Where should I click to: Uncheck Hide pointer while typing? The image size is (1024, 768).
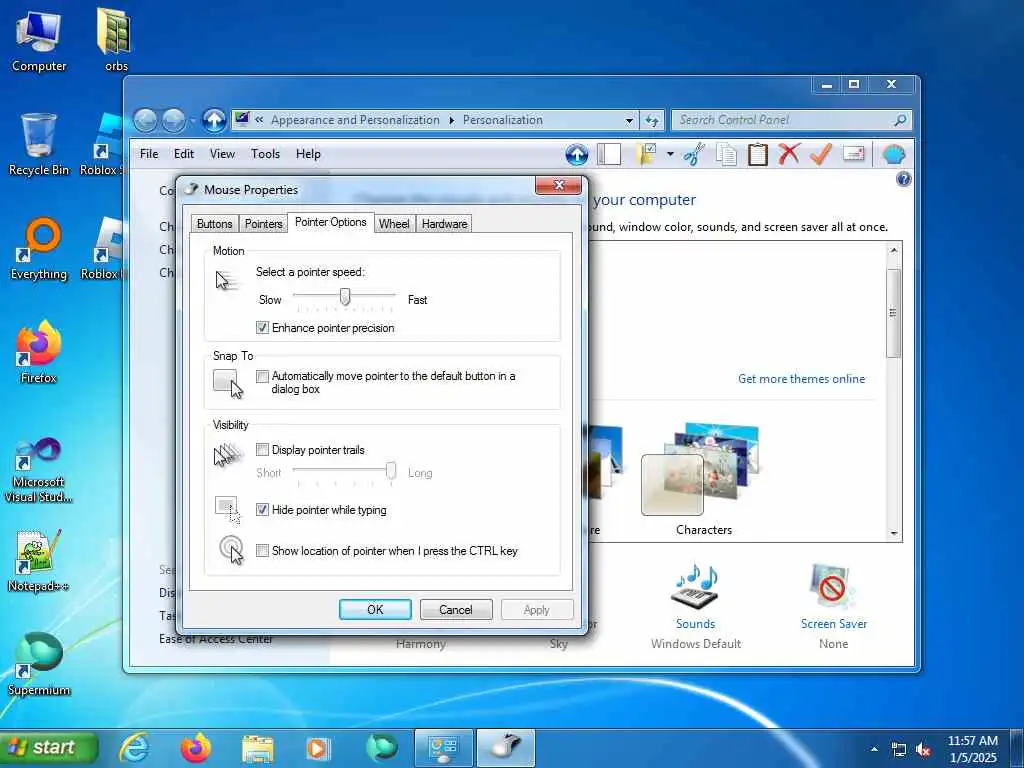(x=262, y=509)
